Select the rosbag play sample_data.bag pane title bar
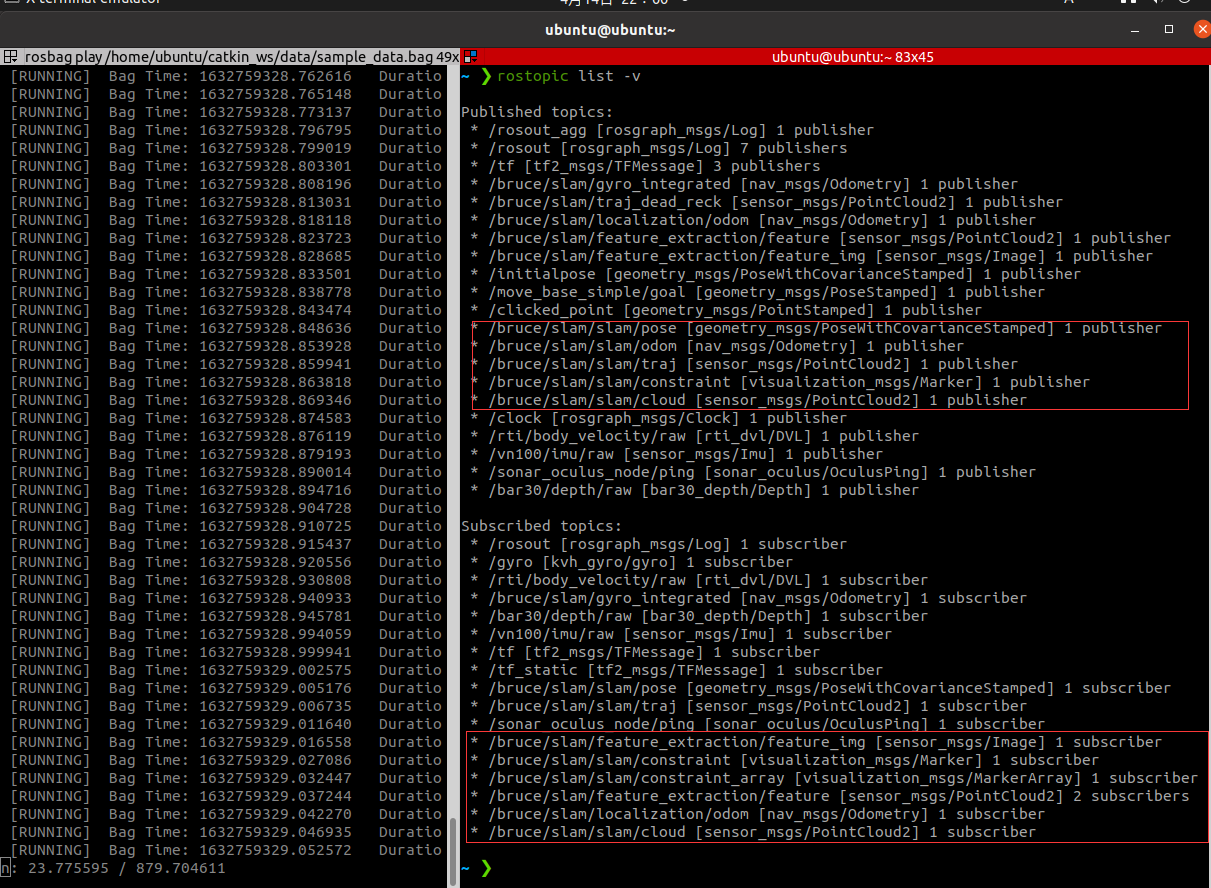The width and height of the screenshot is (1211, 888). tap(231, 57)
